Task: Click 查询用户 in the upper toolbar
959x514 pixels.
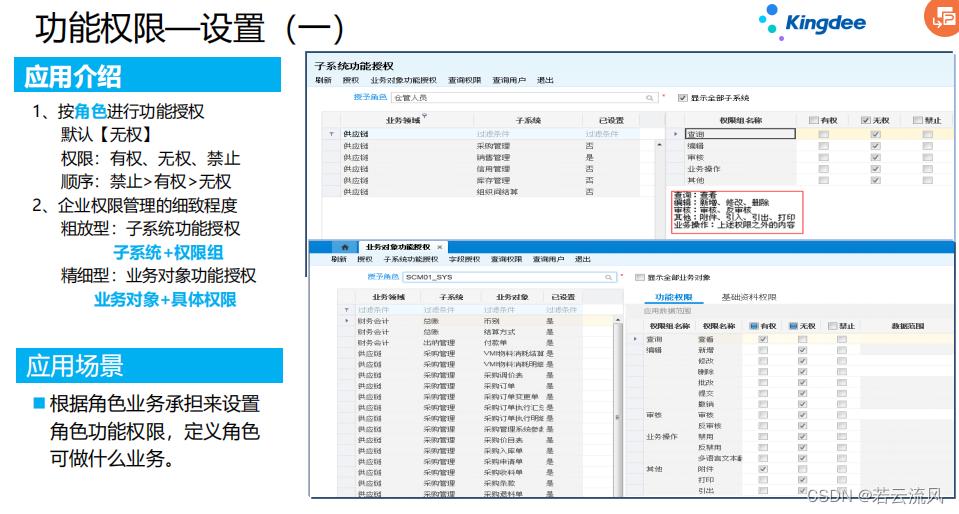Action: (x=509, y=80)
